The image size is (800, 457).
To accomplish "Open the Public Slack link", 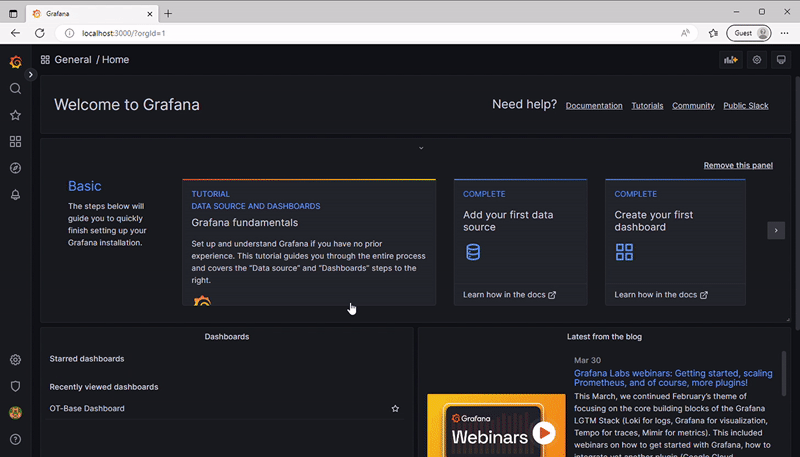I will tap(745, 106).
